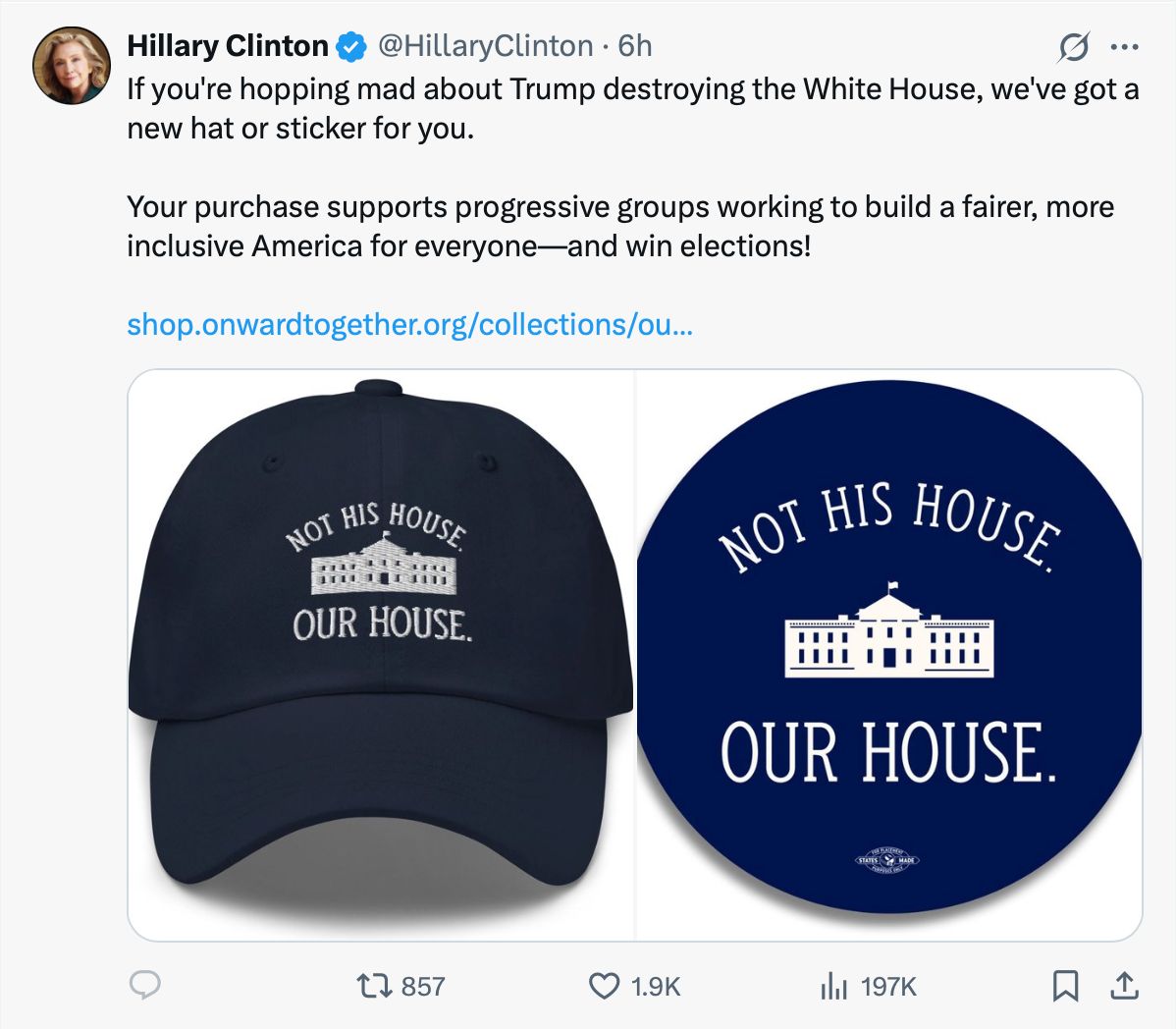The height and width of the screenshot is (1029, 1176).
Task: Click the Hillary Clinton display name
Action: (228, 46)
